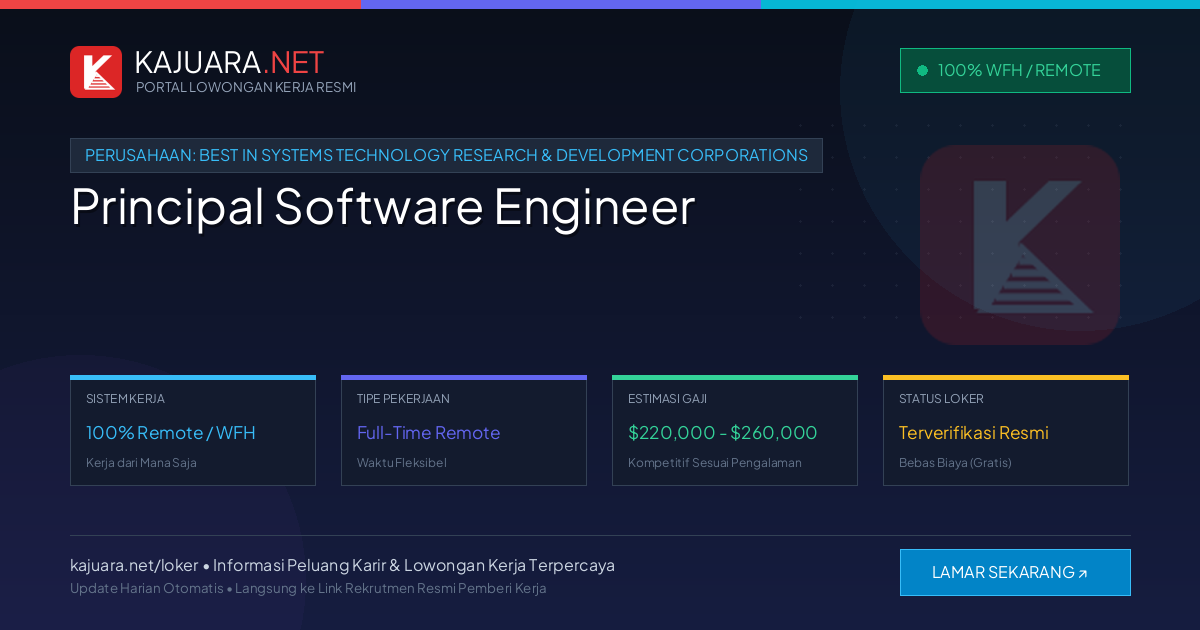Viewport: 1200px width, 630px height.
Task: Click the Kerja dari Mana Saja text
Action: click(141, 463)
